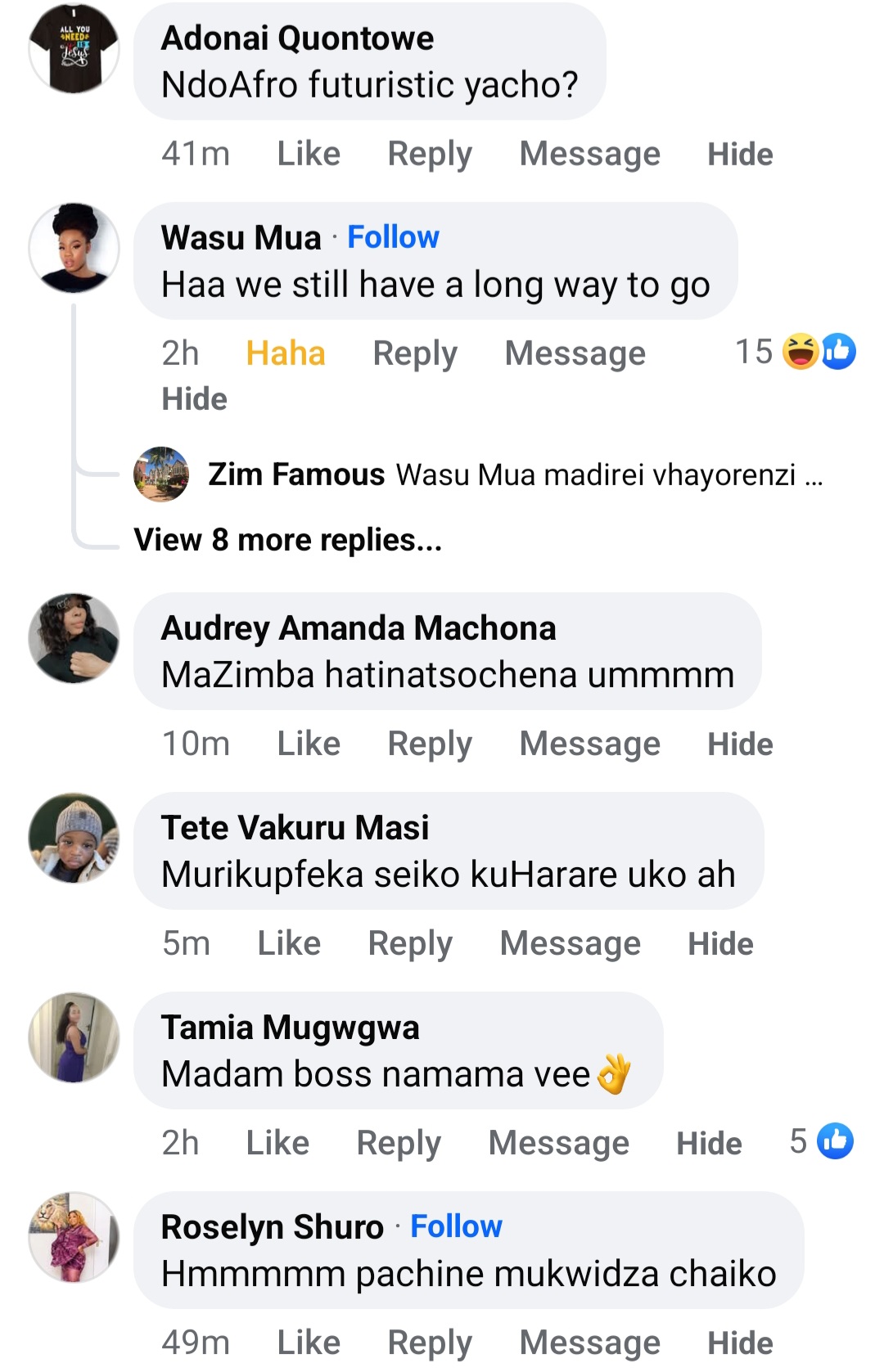Message Roselyn Shuro from her comment
Screen dimensions: 884x1372
pyautogui.click(x=589, y=1343)
